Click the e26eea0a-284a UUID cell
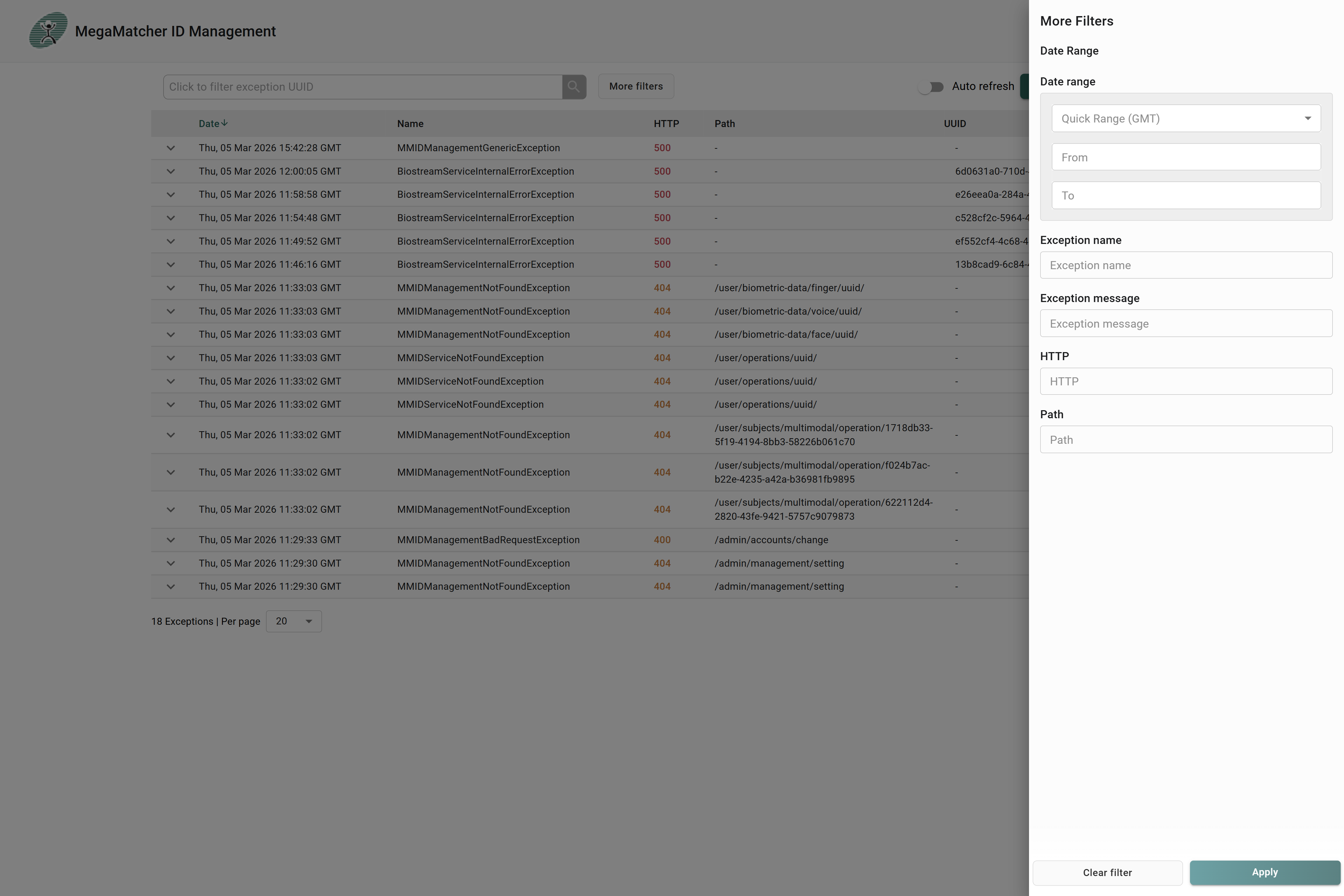The height and width of the screenshot is (896, 1344). [992, 195]
